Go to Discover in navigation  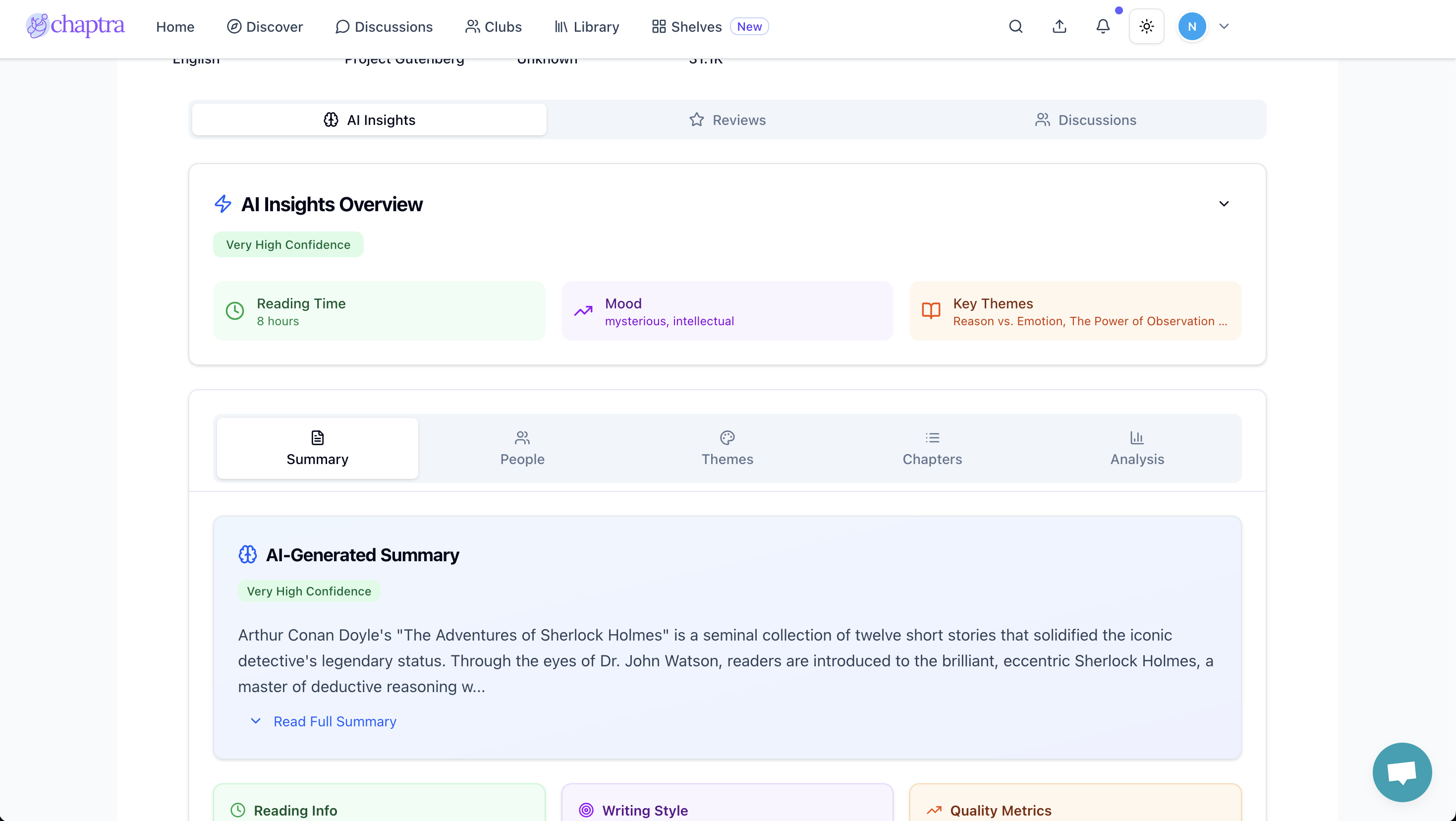[265, 27]
